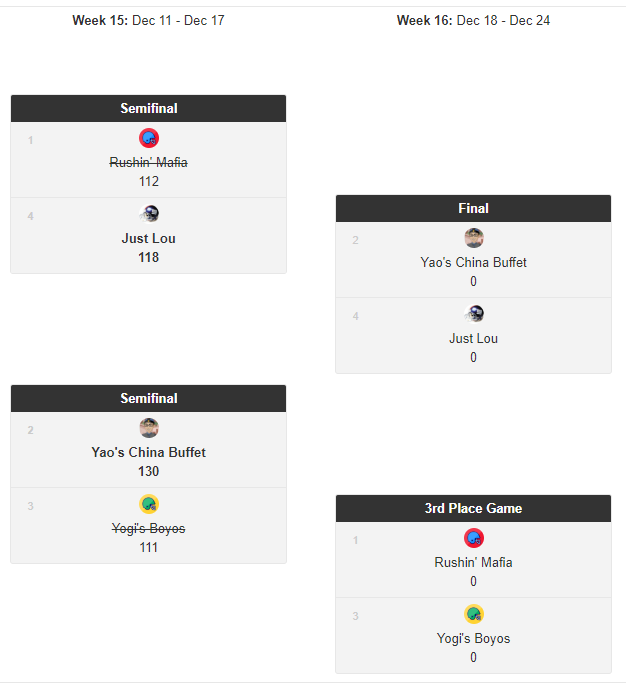Image resolution: width=626 pixels, height=690 pixels.
Task: Click Yogi's Boyos helmet in 3rd Place Game
Action: [x=474, y=614]
